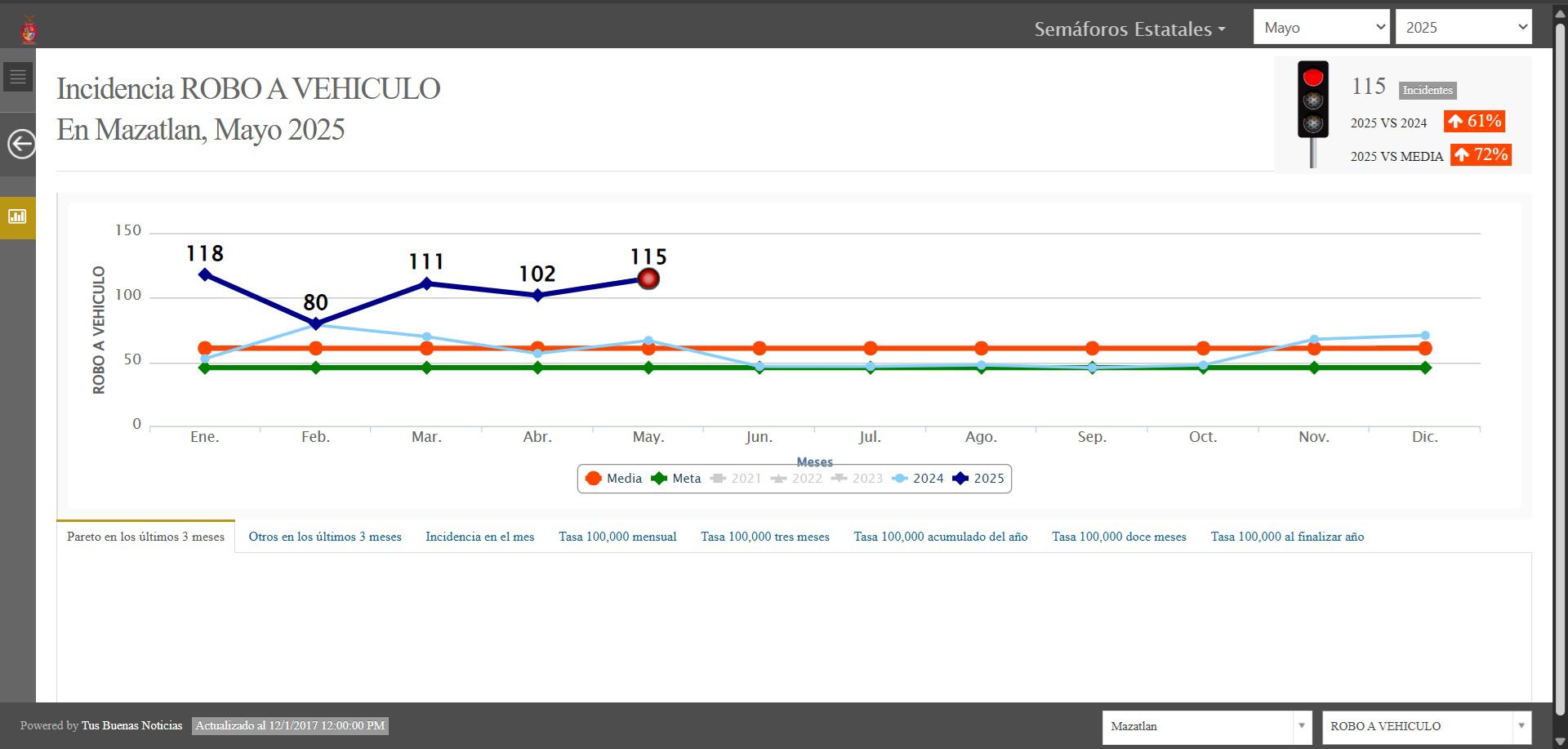
Task: Open the hamburger menu in sidebar
Action: point(18,78)
